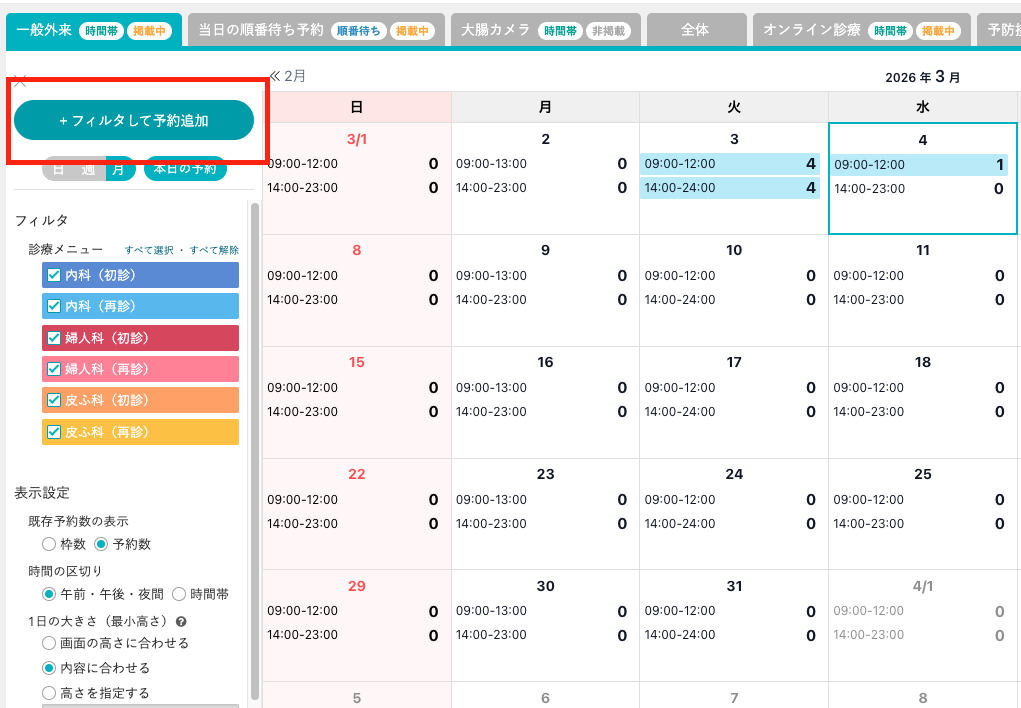This screenshot has width=1021, height=708.
Task: Choose 画面の高さに合わせる radio option
Action: (49, 643)
